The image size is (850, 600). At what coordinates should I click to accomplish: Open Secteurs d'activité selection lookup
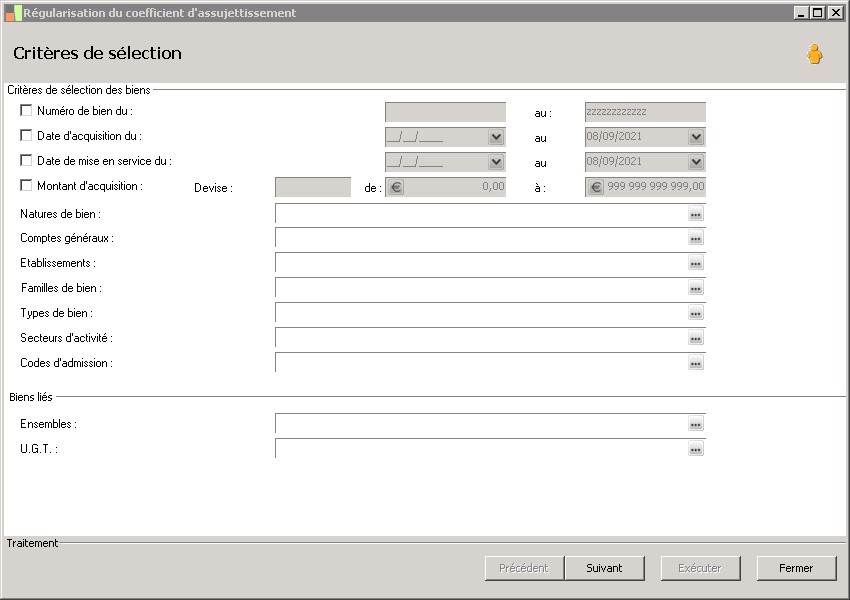click(x=696, y=339)
